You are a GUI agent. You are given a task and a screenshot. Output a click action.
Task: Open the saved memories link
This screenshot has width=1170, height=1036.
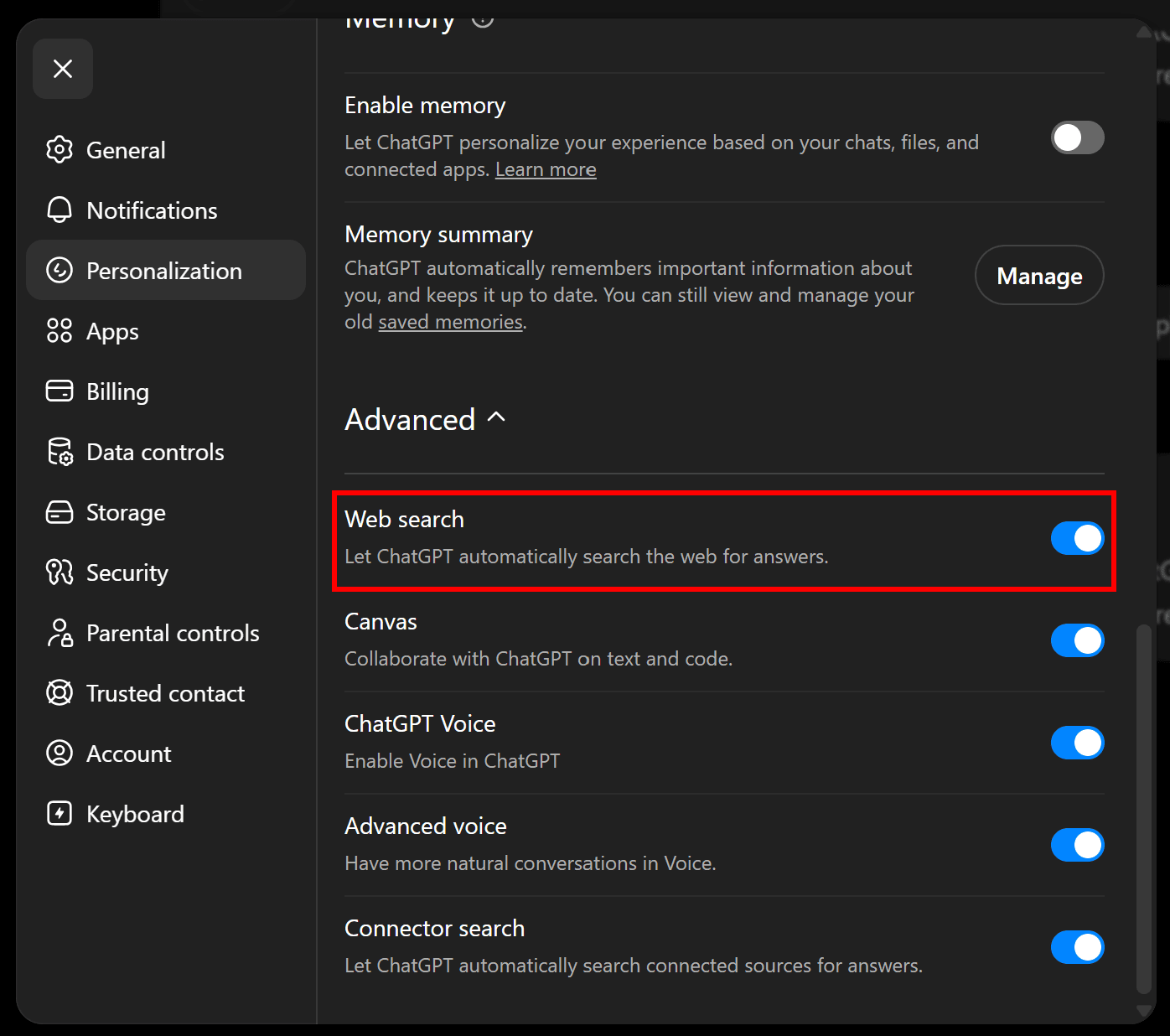pyautogui.click(x=450, y=322)
